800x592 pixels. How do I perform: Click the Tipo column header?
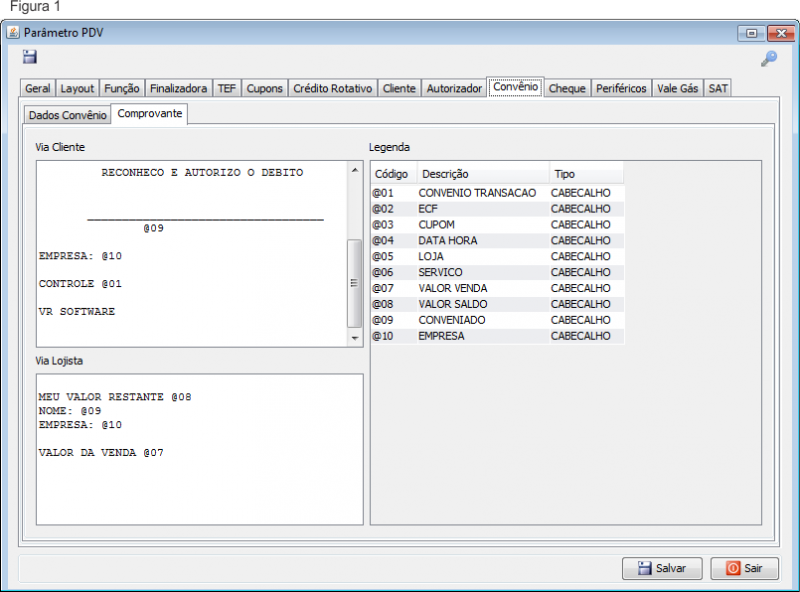tap(585, 174)
